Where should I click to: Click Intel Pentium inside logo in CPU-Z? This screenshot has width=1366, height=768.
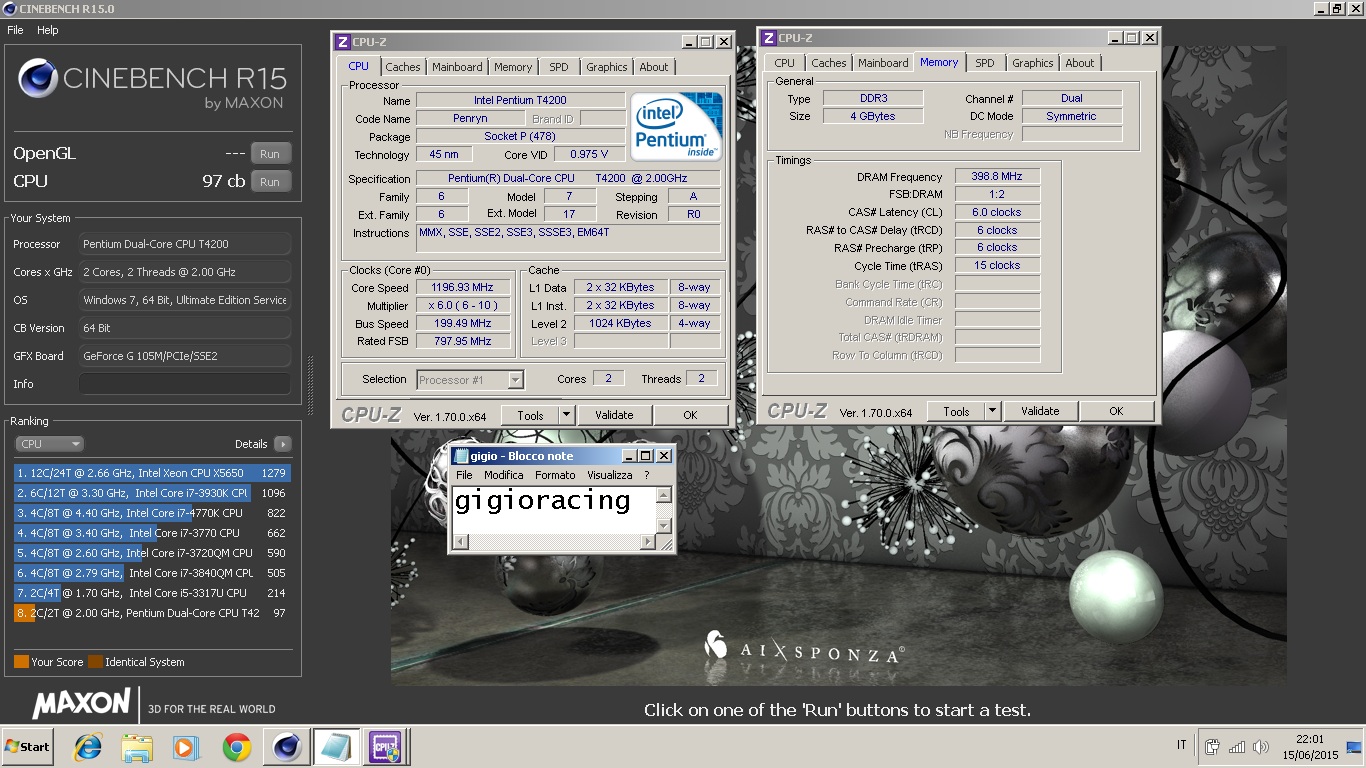click(x=677, y=126)
